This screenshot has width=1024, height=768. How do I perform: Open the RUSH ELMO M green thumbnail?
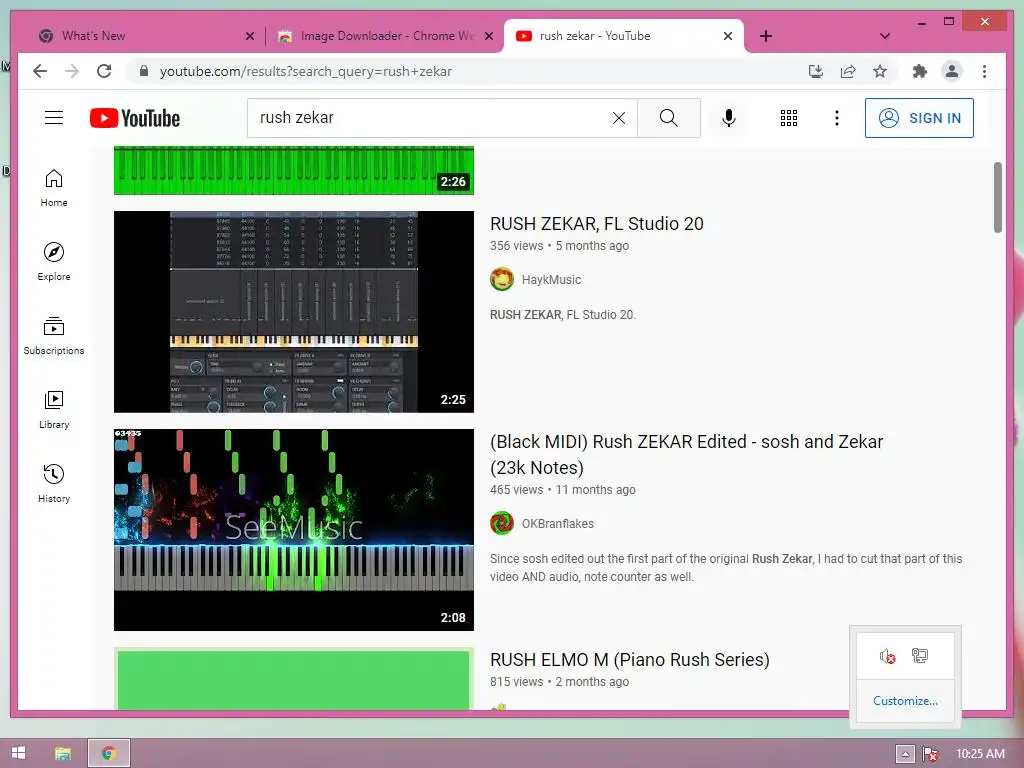[x=294, y=679]
